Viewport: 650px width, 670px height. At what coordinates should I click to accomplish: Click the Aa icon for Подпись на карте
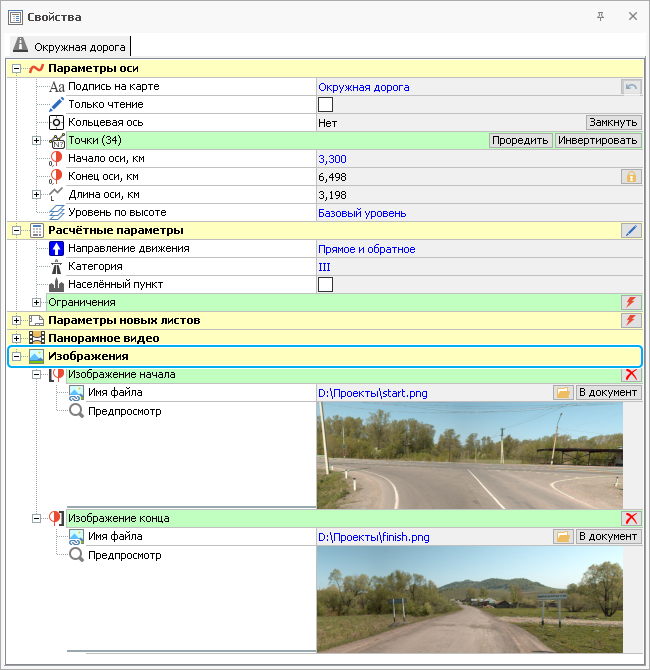click(x=56, y=87)
